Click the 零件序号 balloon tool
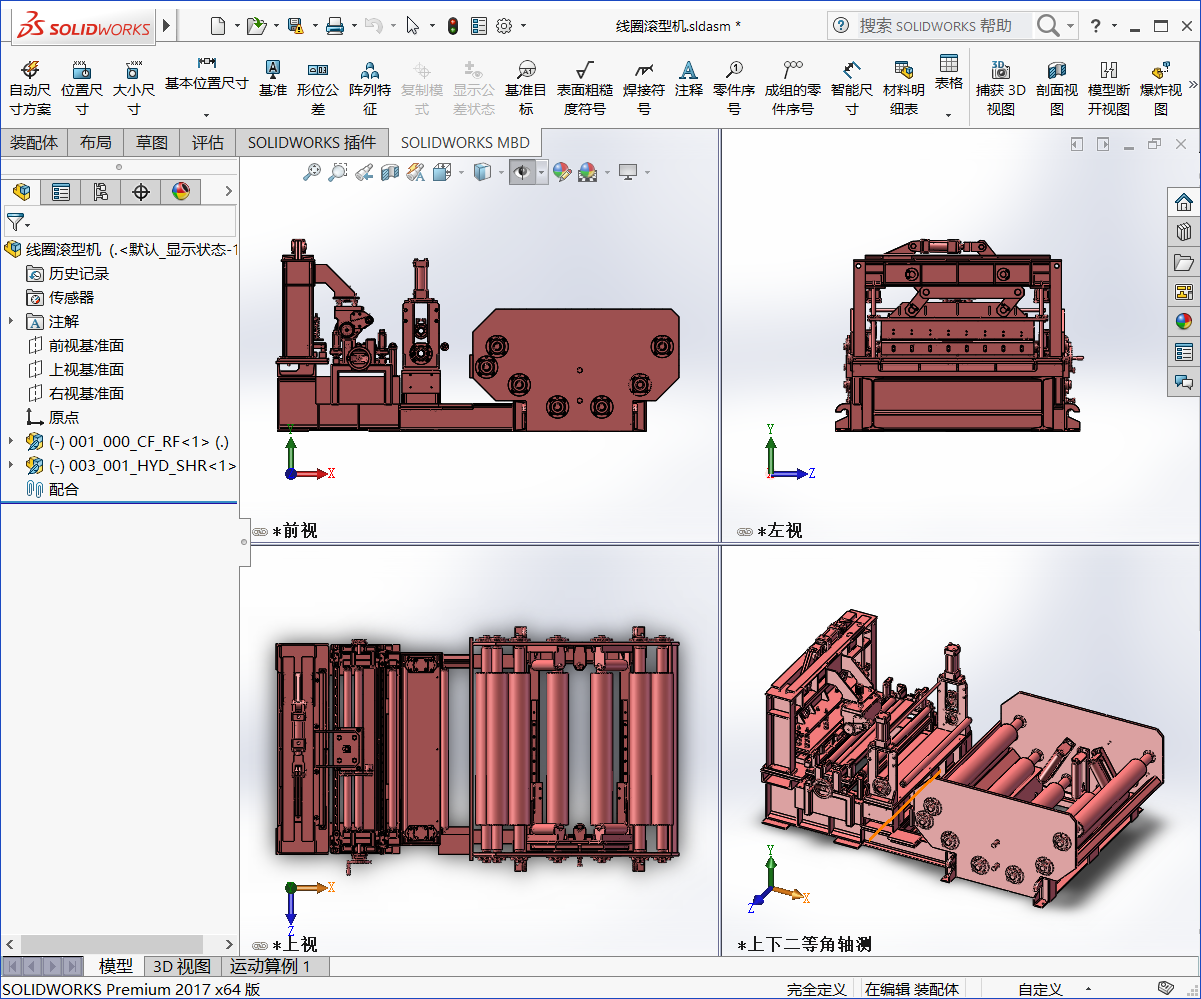The width and height of the screenshot is (1201, 999). click(734, 88)
